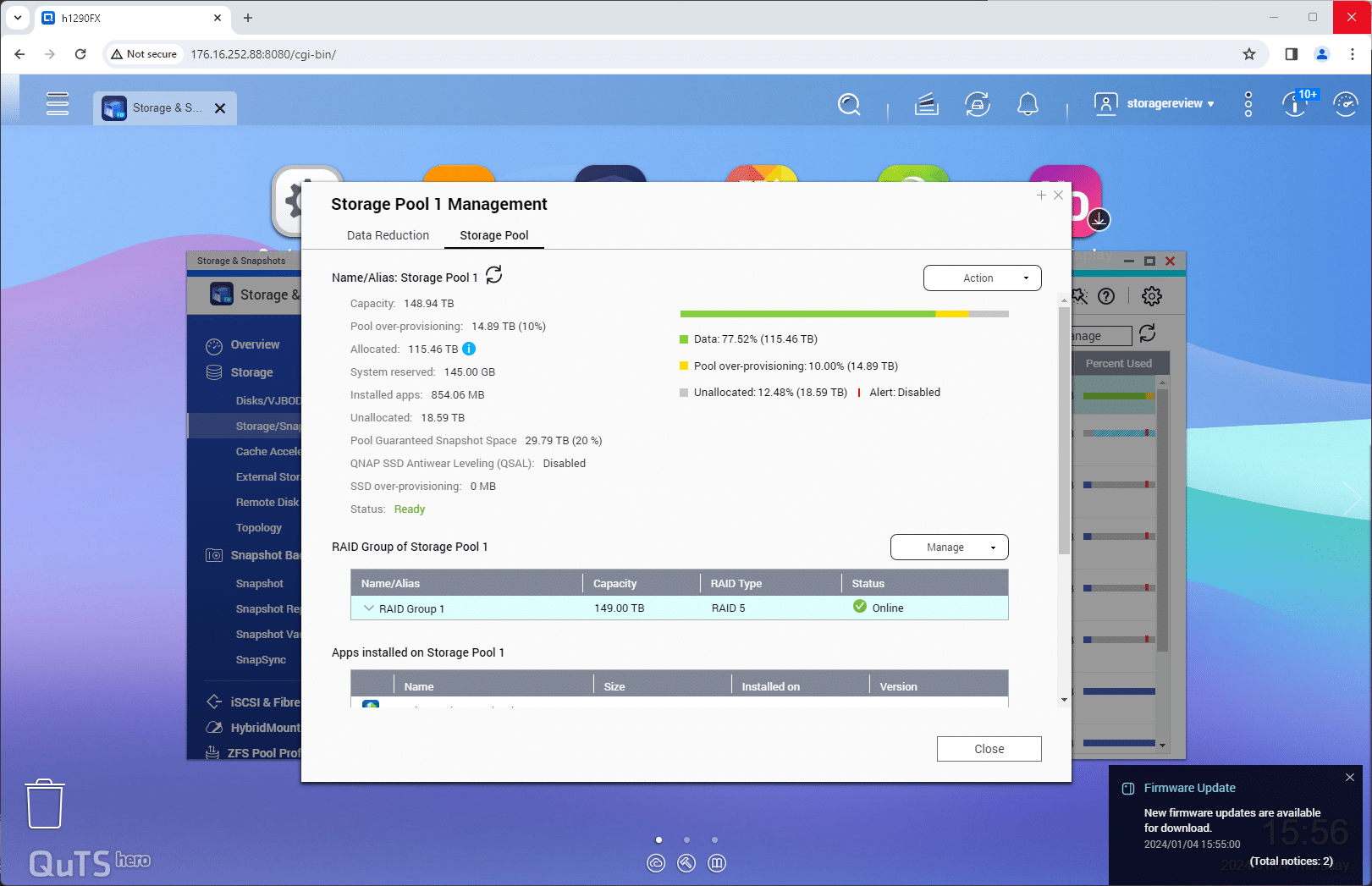Open Storage & Snapshots help question icon
This screenshot has width=1372, height=886.
point(1106,296)
